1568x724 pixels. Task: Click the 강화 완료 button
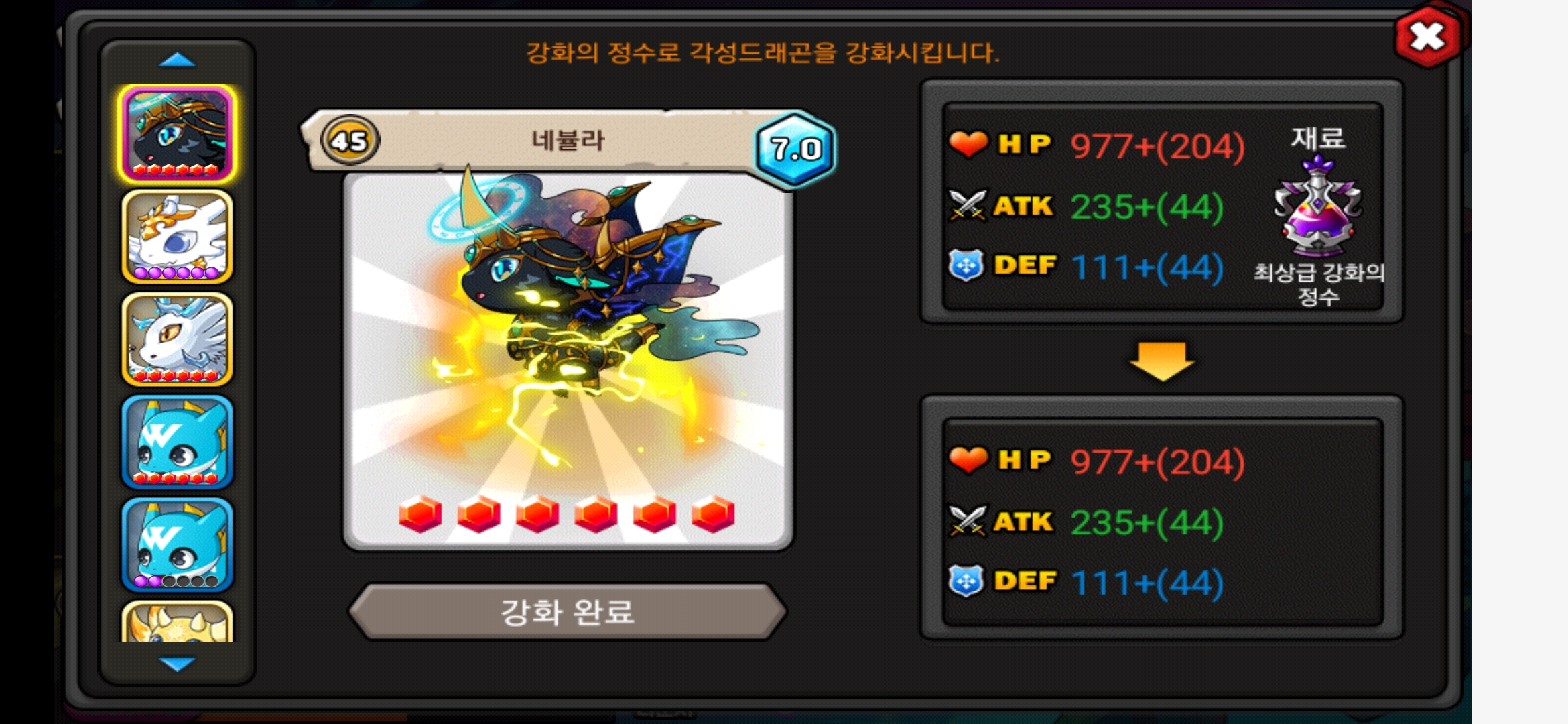(x=567, y=611)
